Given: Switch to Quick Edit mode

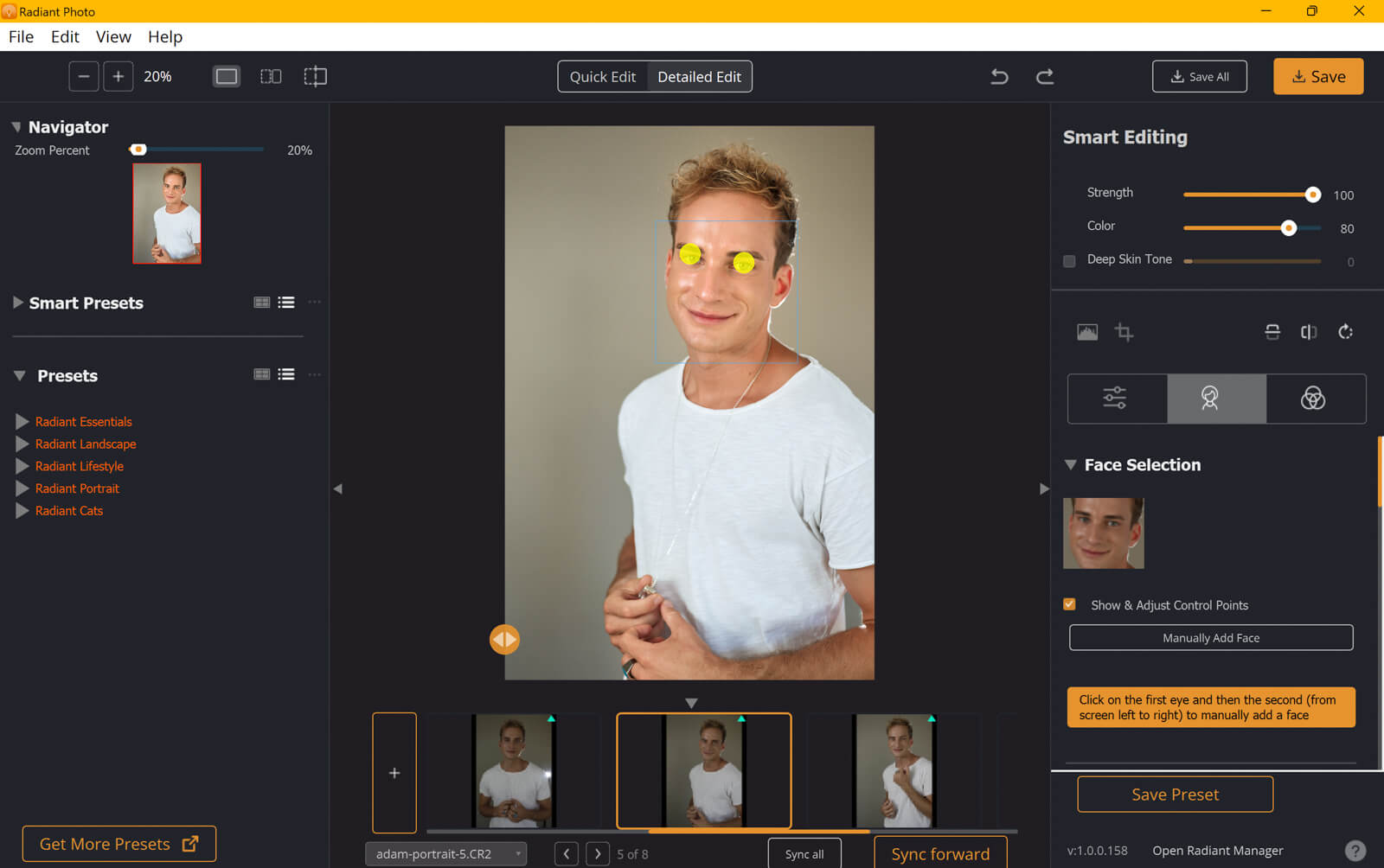Looking at the screenshot, I should tap(602, 76).
